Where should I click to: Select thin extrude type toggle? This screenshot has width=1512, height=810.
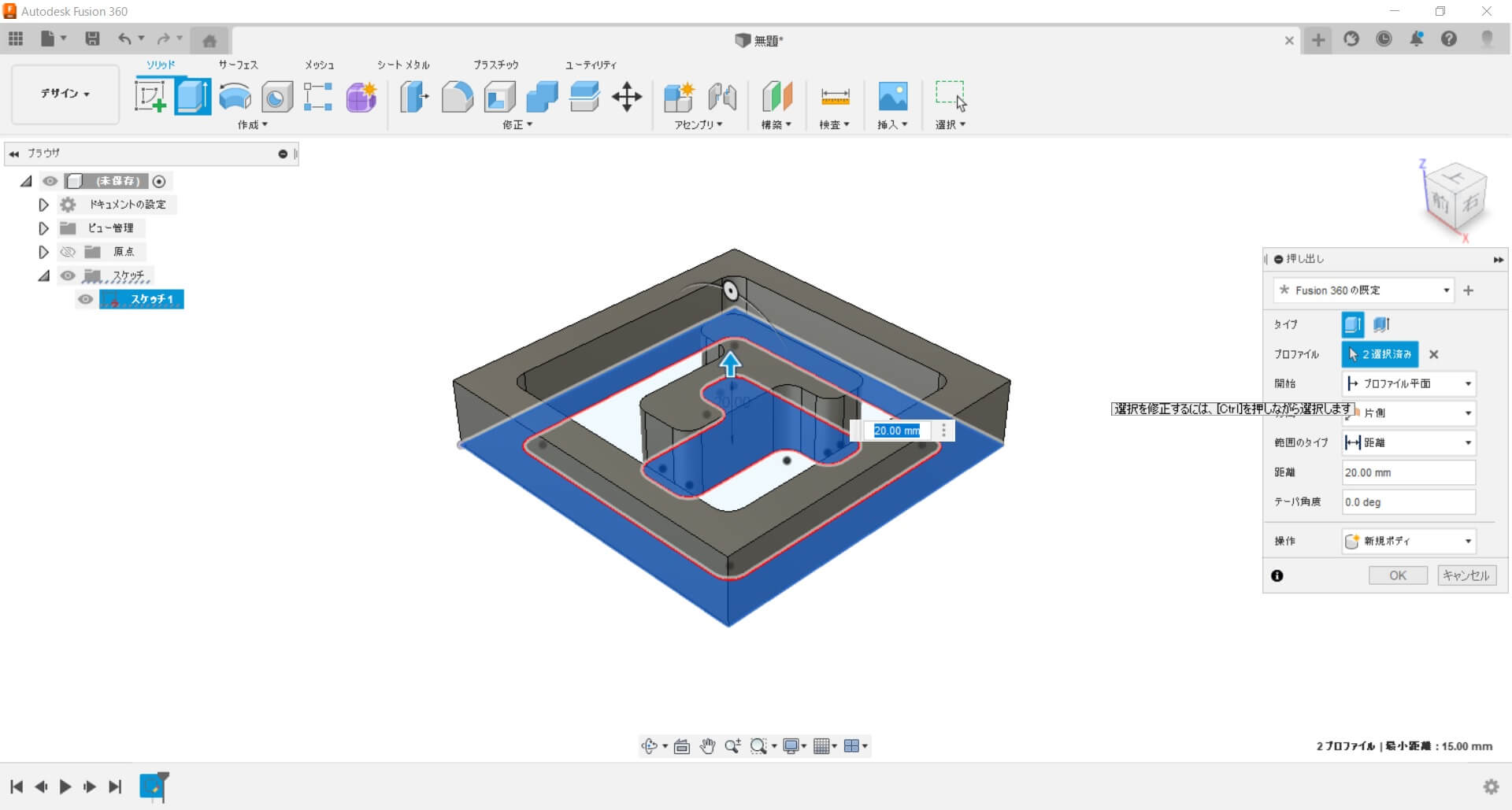pyautogui.click(x=1381, y=324)
